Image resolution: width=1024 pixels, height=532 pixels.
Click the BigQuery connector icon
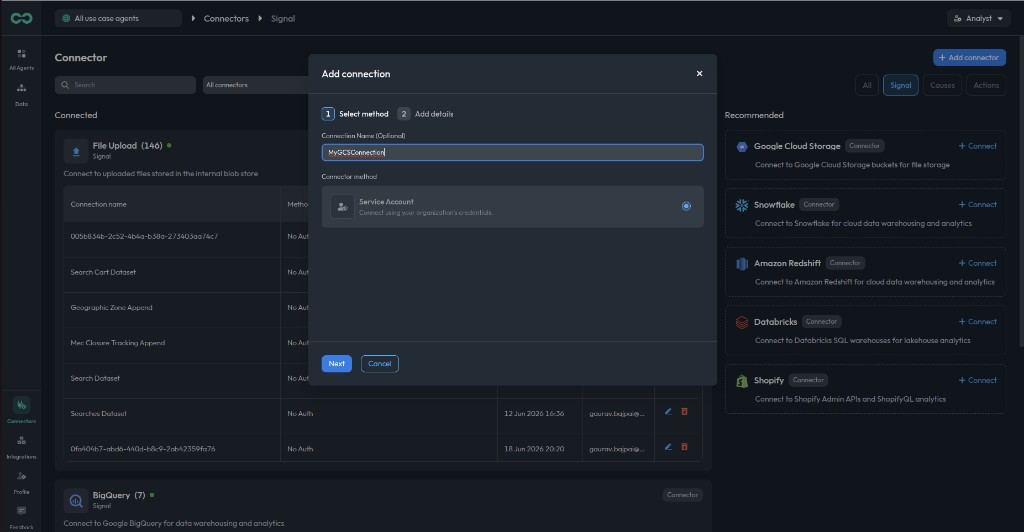click(76, 501)
